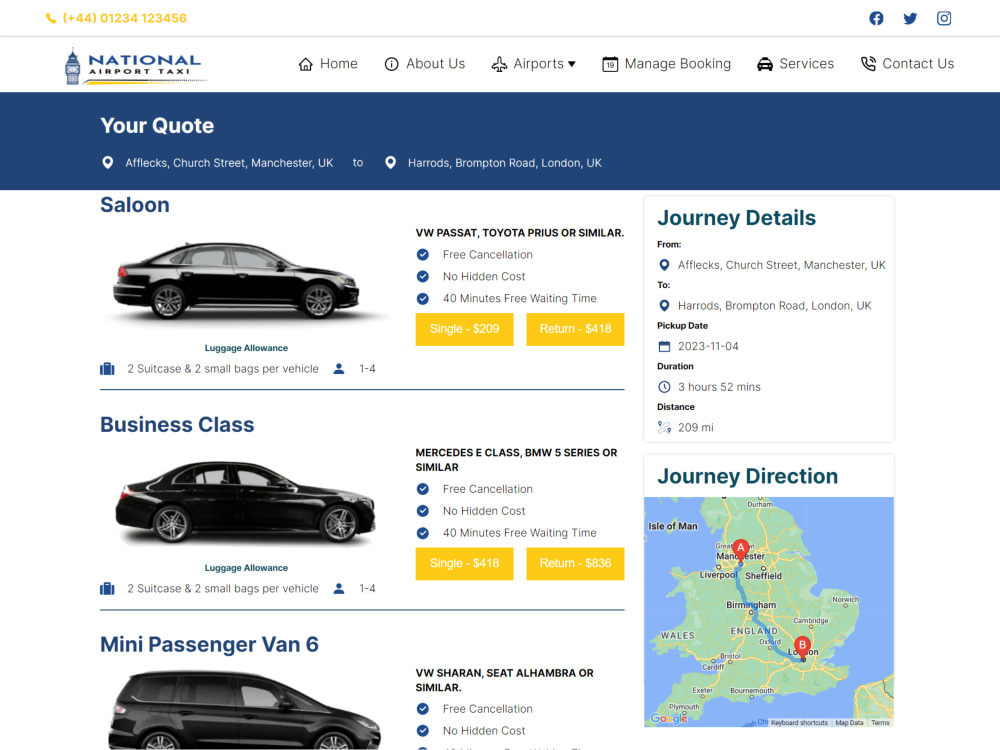This screenshot has height=750, width=1000.
Task: Click the Business Class passenger person icon
Action: [339, 588]
